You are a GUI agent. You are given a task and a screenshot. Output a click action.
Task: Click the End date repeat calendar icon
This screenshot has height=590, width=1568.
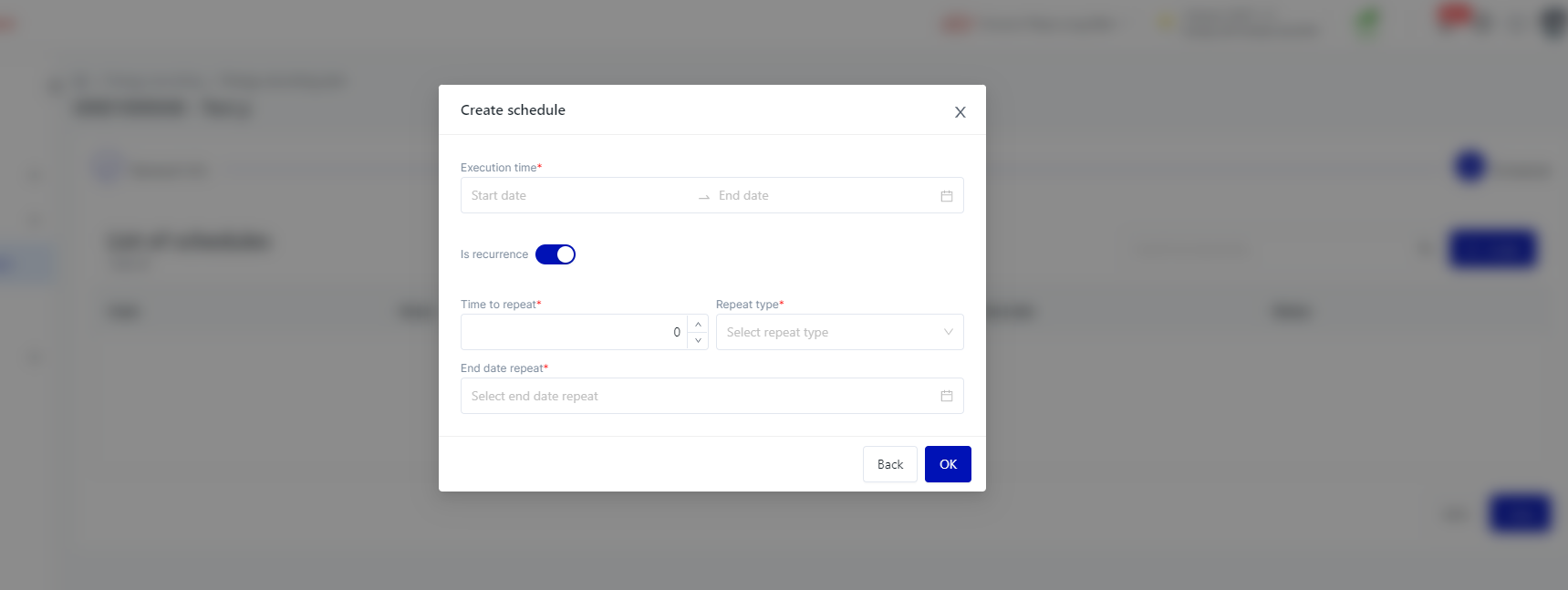tap(947, 396)
